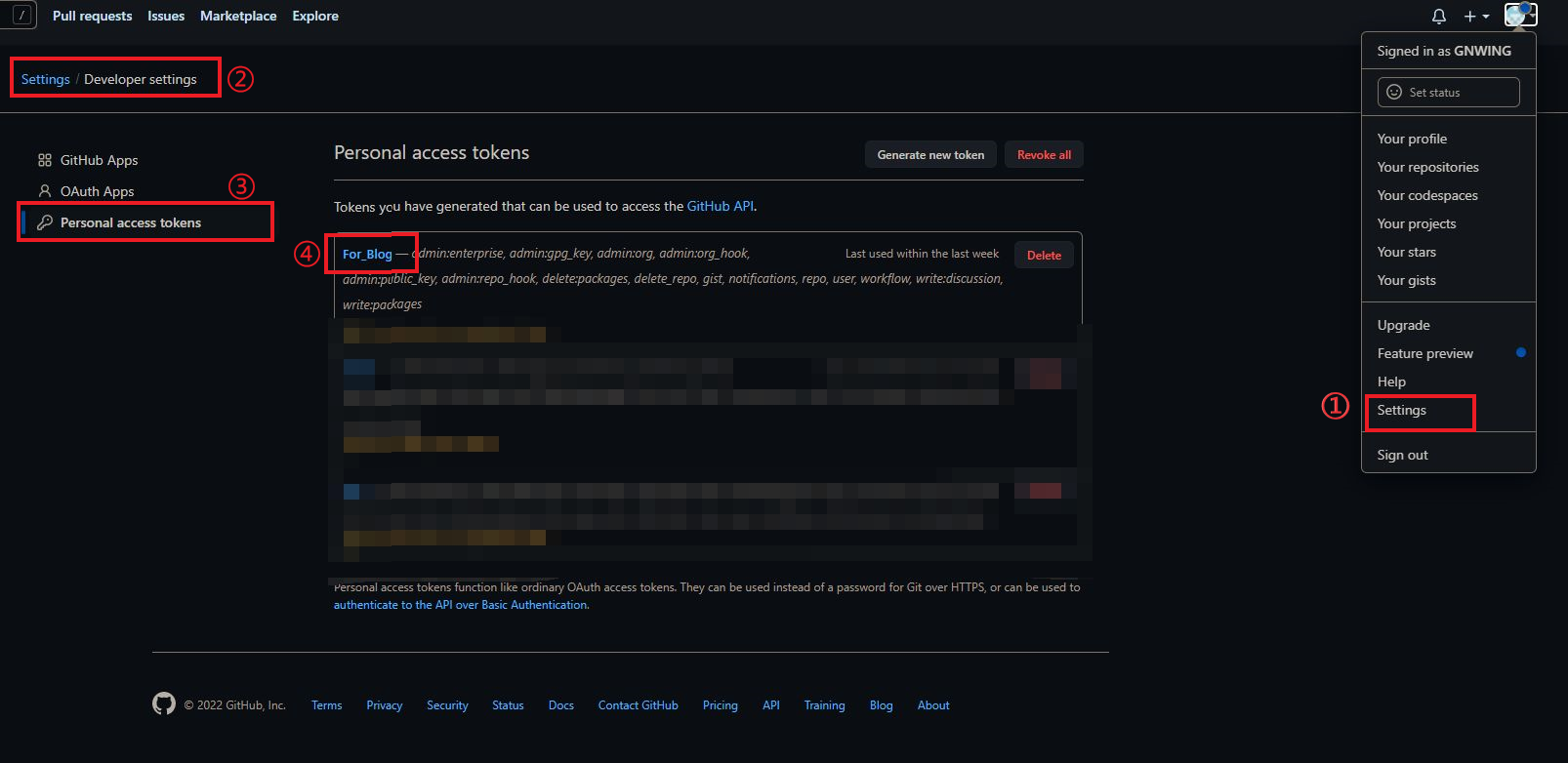Open Pull requests in top navigation
Viewport: 1568px width, 763px height.
[92, 16]
